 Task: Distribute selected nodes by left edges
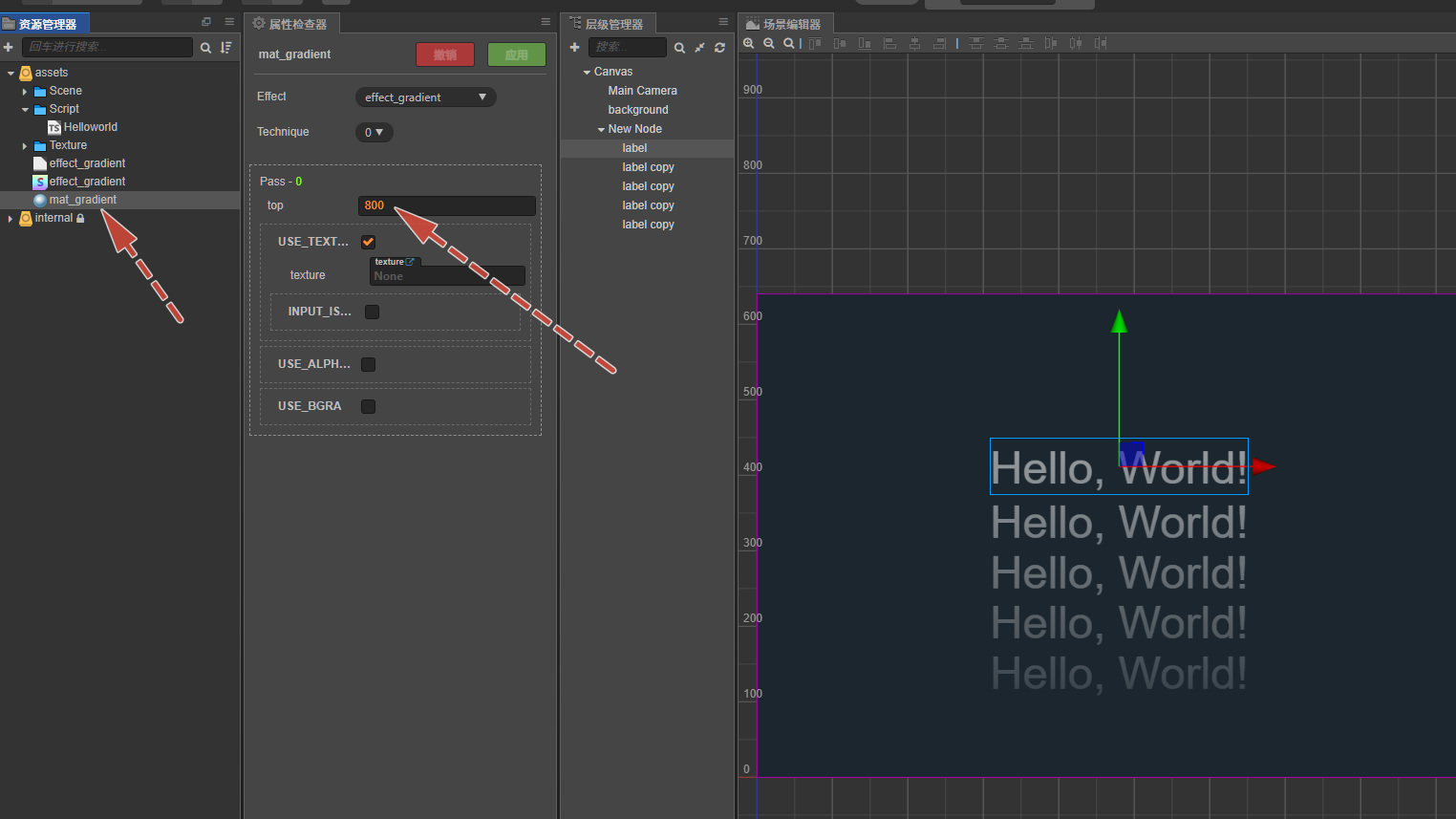pyautogui.click(x=1051, y=44)
